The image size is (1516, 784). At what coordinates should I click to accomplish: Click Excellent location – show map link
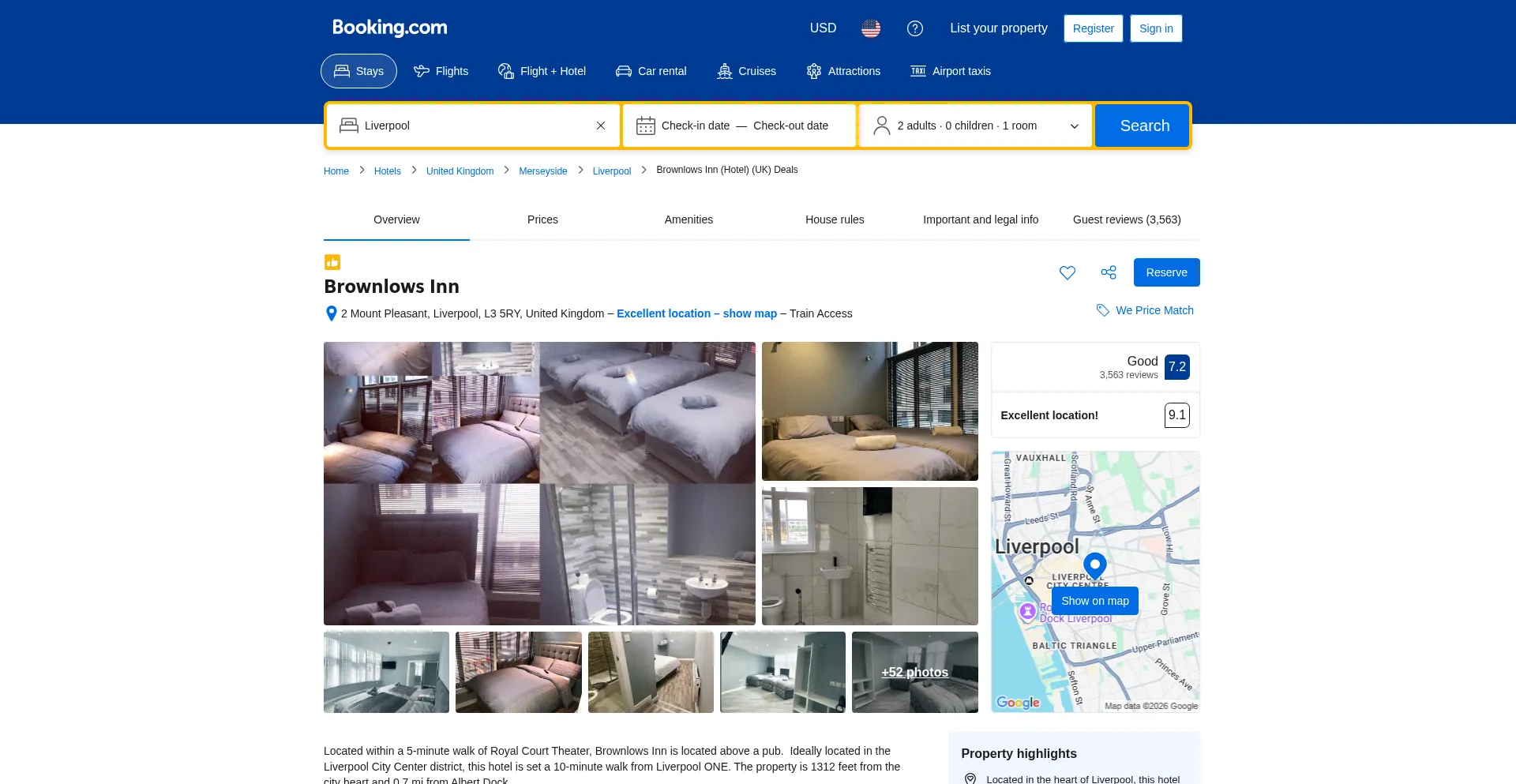(696, 313)
